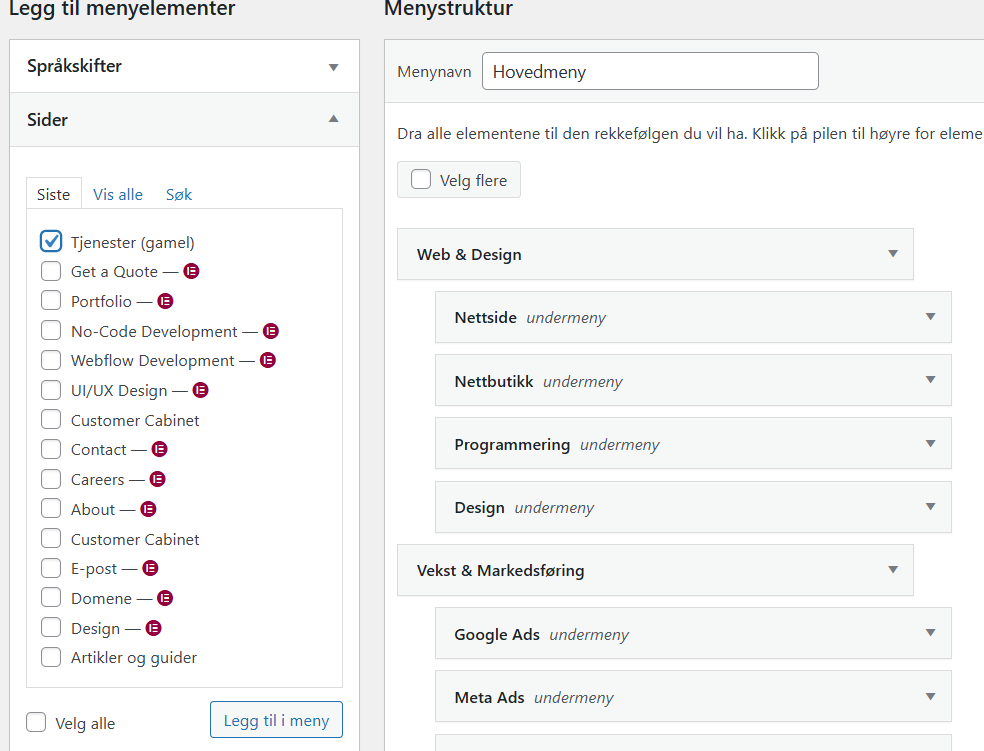Viewport: 984px width, 751px height.
Task: Open the Google Ads item settings arrow
Action: (930, 633)
